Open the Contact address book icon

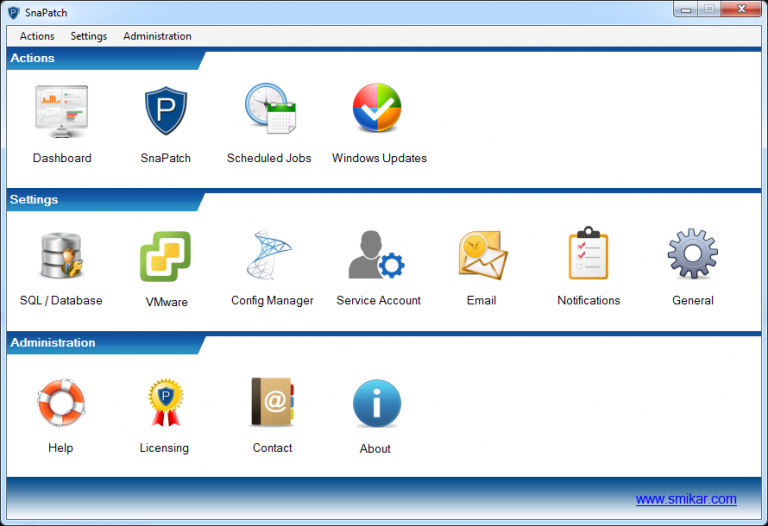point(272,402)
